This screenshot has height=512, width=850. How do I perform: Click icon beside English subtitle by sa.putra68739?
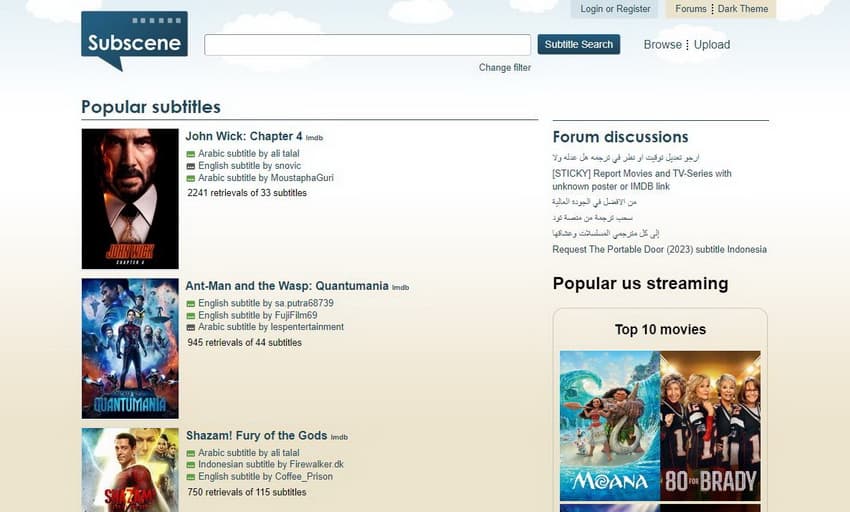191,304
